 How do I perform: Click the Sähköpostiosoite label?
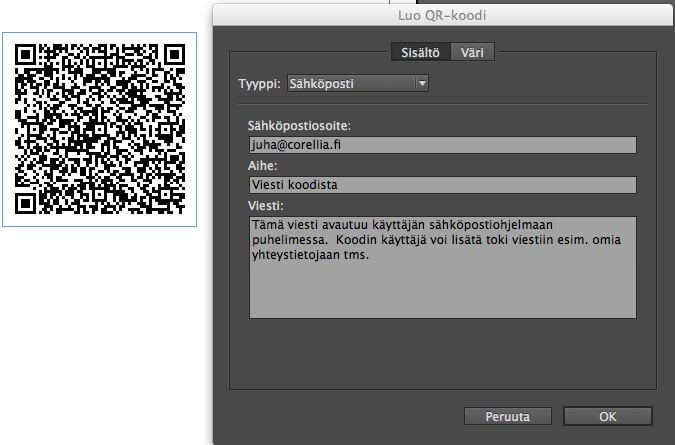tap(299, 126)
